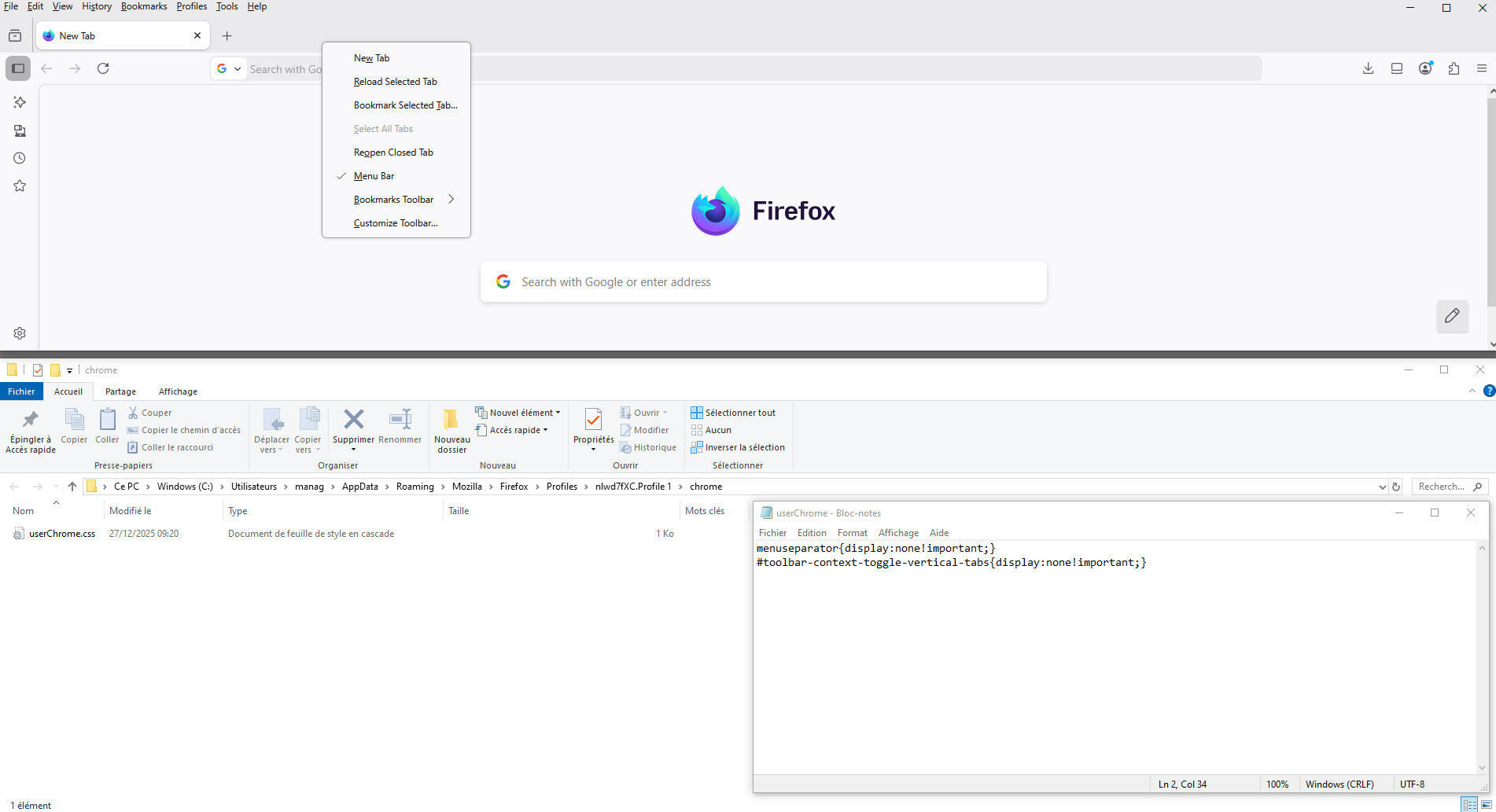This screenshot has width=1496, height=812.
Task: Open Déplacer vers dropdown in Explorer
Action: coord(271,431)
